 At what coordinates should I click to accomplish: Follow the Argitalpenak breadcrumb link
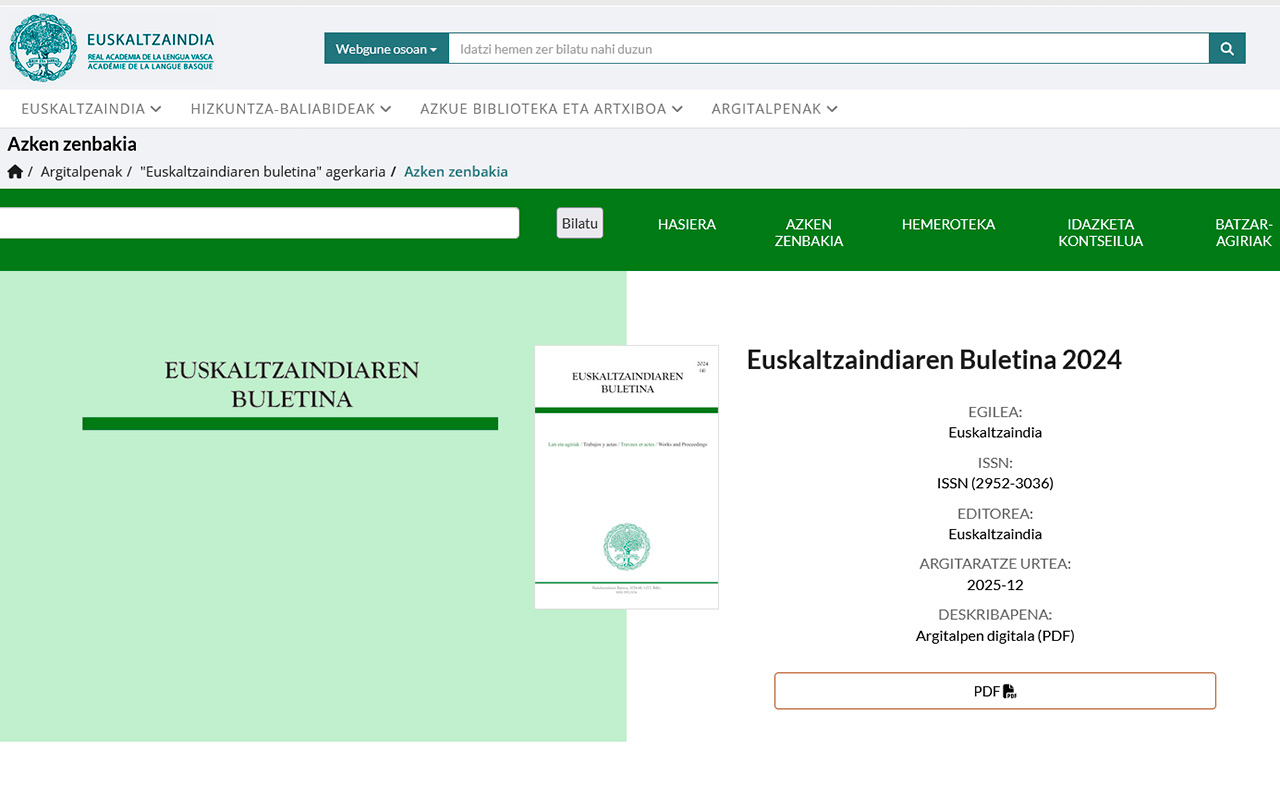81,172
